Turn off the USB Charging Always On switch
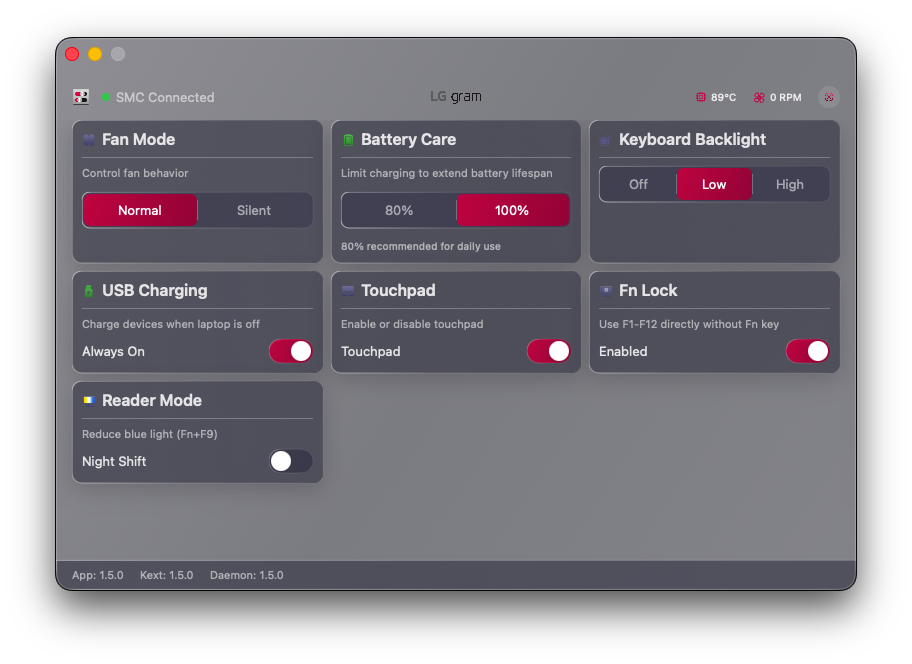Viewport: 912px width, 664px height. (291, 351)
